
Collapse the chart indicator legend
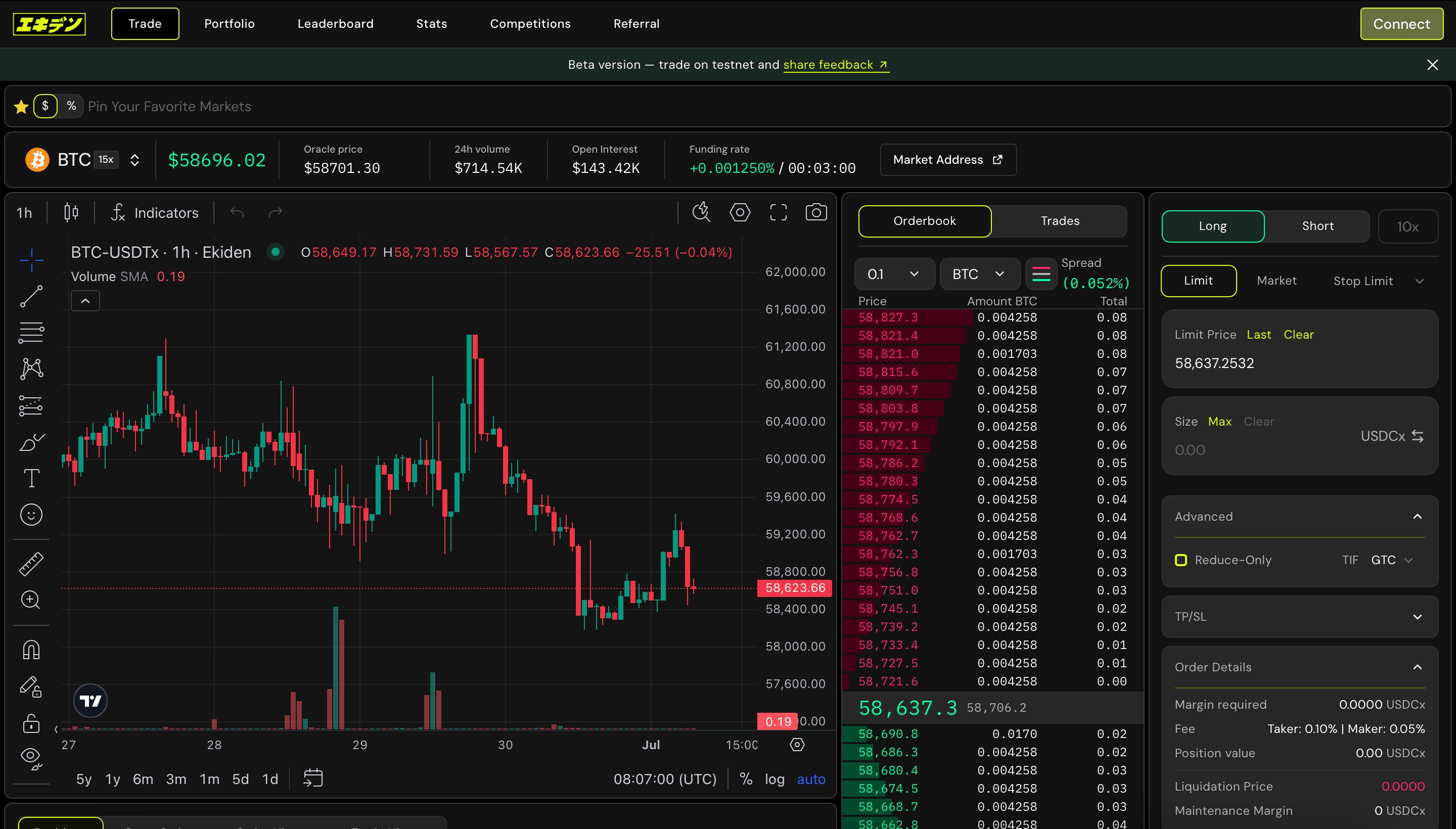(85, 301)
